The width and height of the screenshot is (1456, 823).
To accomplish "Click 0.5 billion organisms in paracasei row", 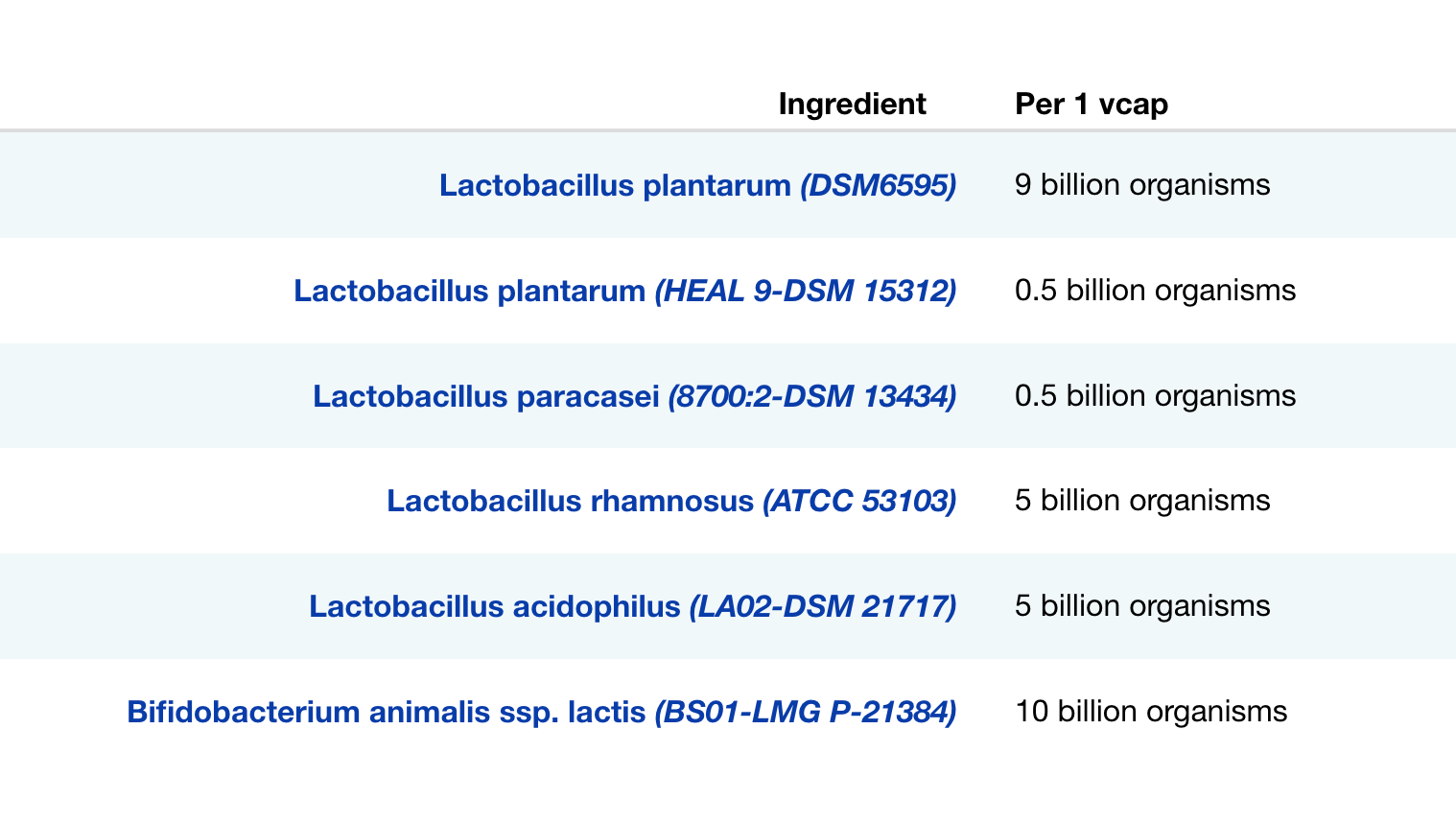I will [x=1155, y=396].
